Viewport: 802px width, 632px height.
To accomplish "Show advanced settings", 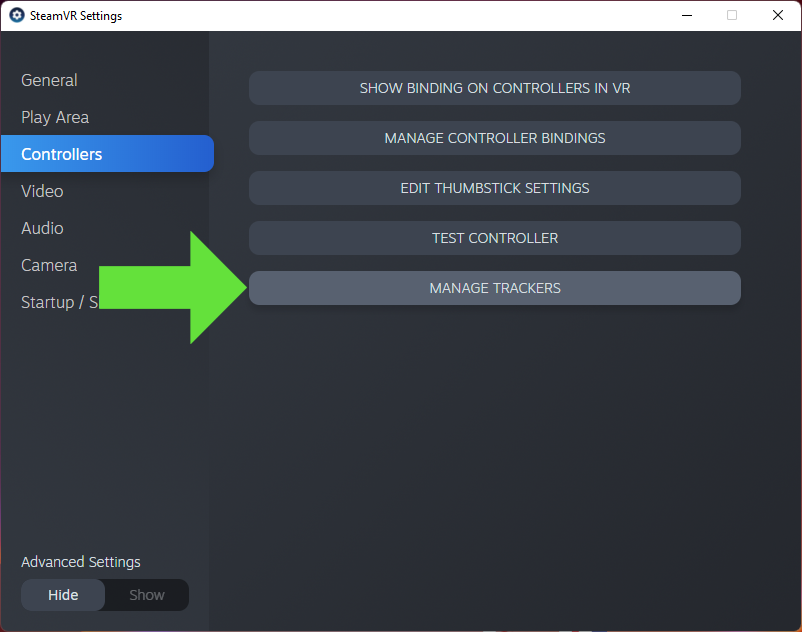I will click(x=146, y=595).
